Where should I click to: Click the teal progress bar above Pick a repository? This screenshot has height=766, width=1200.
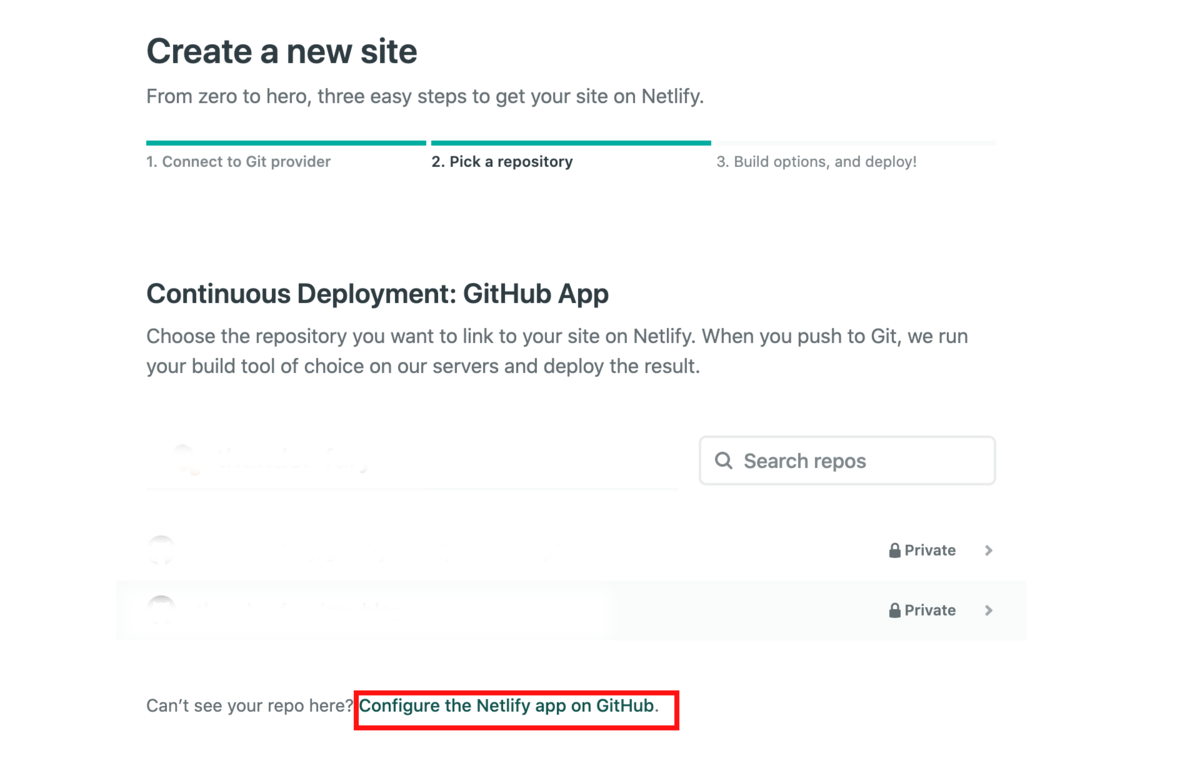(571, 143)
